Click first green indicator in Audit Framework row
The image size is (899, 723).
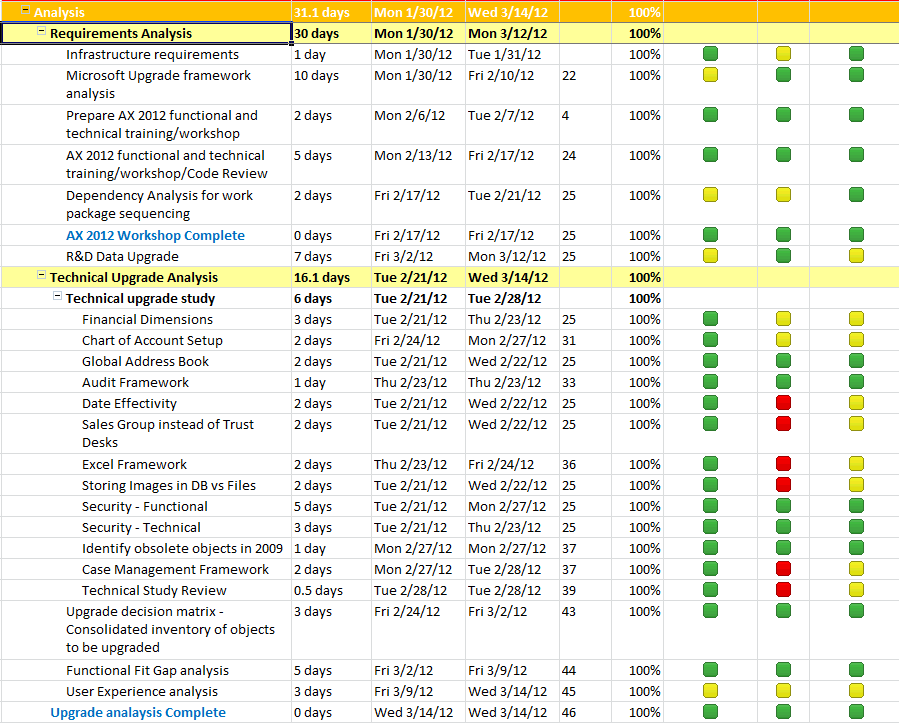click(x=710, y=382)
